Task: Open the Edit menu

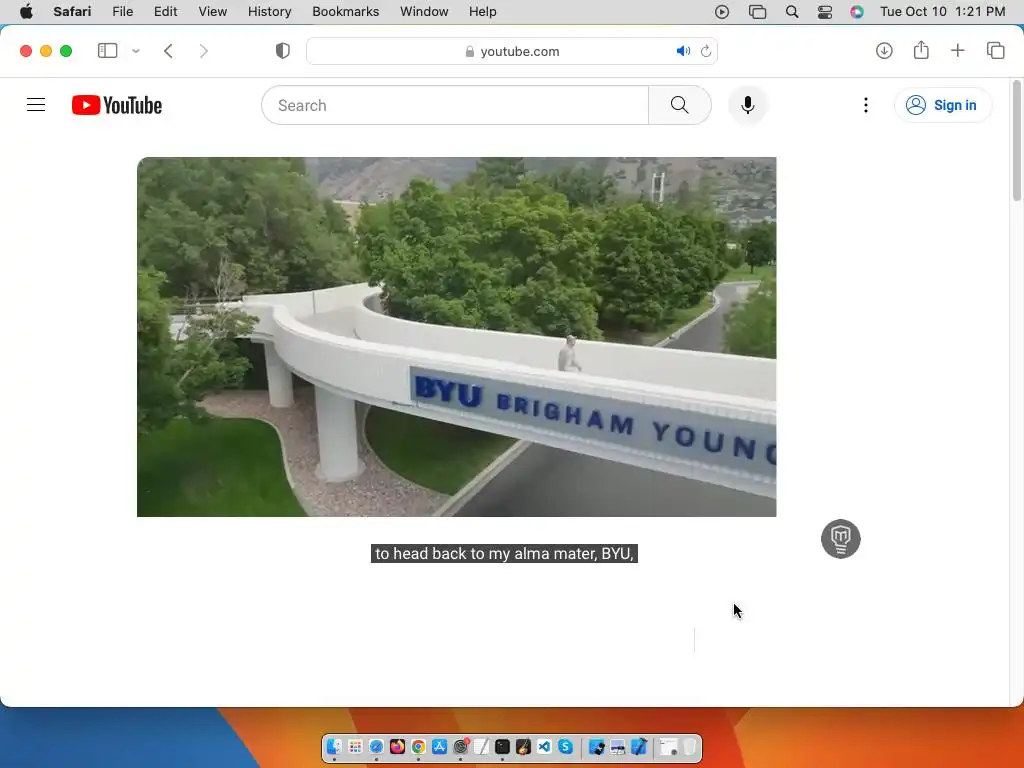Action: [165, 11]
